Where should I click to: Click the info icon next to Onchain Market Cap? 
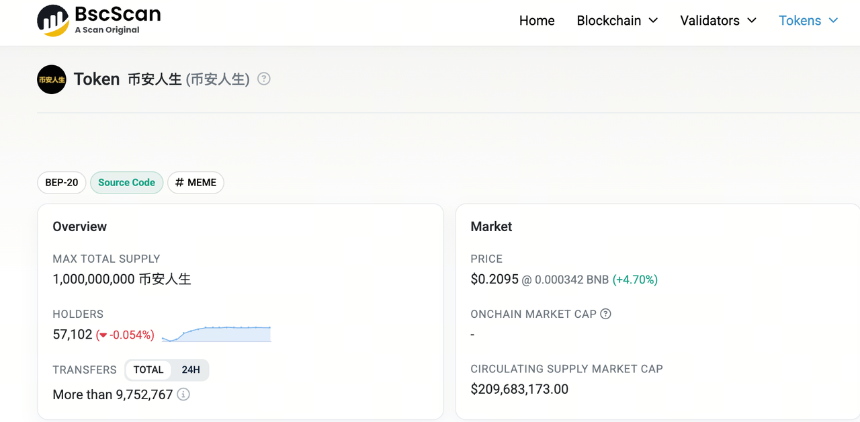coord(606,314)
